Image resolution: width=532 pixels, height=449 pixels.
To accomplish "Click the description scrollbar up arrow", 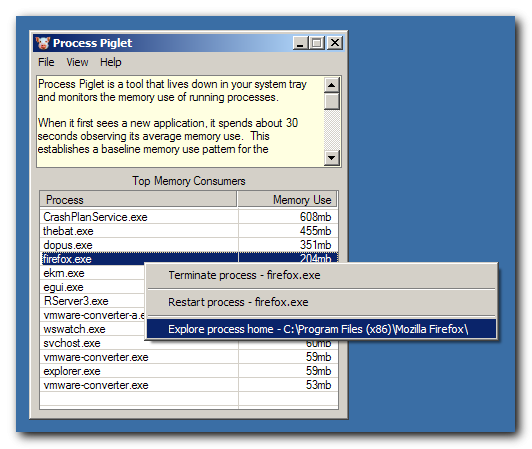I will (x=332, y=85).
